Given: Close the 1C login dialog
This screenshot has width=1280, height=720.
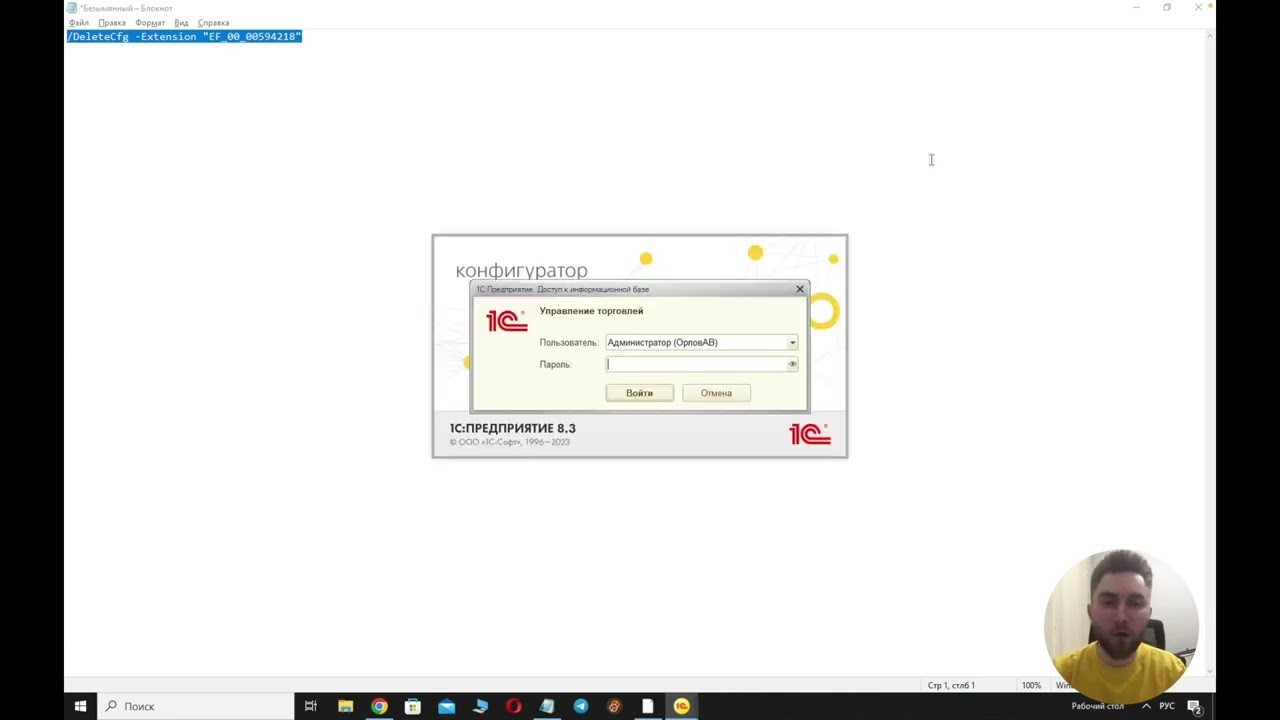Looking at the screenshot, I should 799,289.
